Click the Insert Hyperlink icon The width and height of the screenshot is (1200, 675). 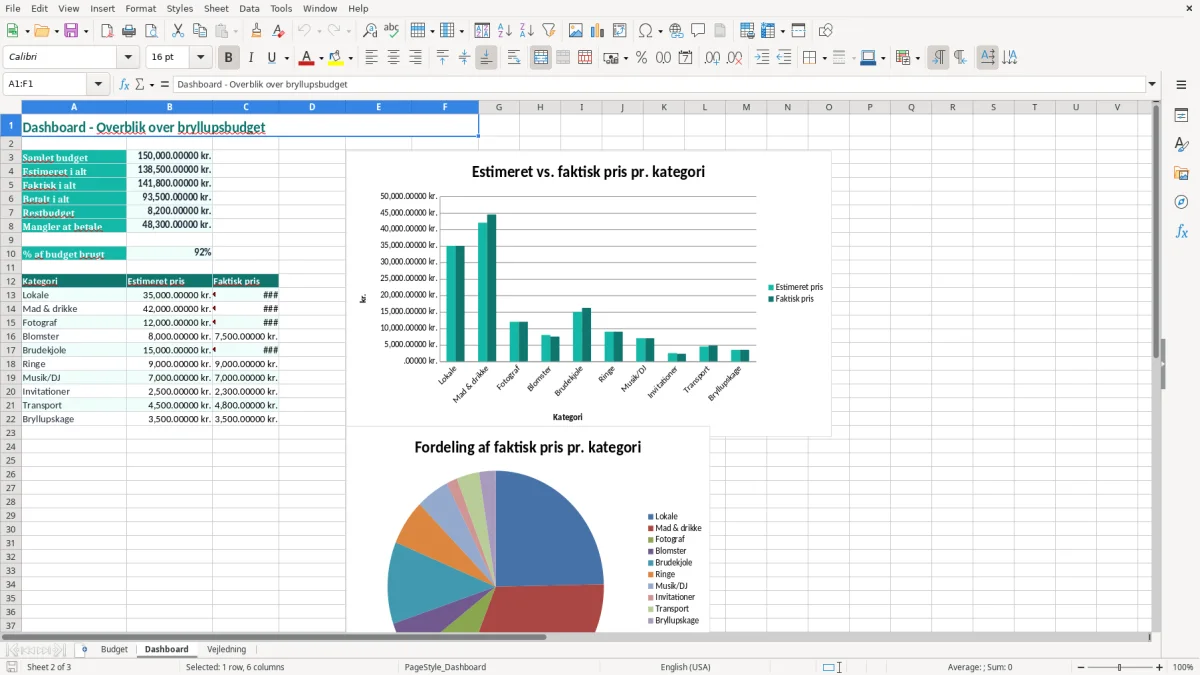coord(676,31)
